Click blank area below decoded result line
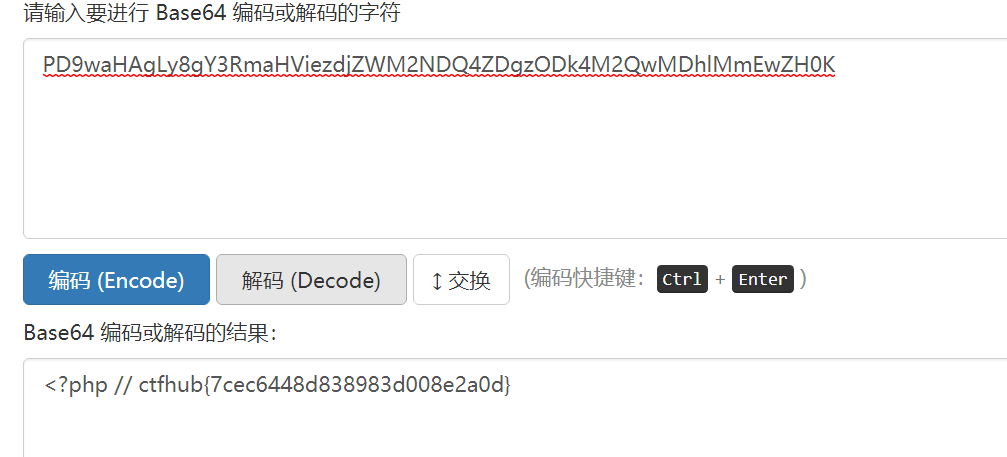The height and width of the screenshot is (457, 1007). (514, 430)
